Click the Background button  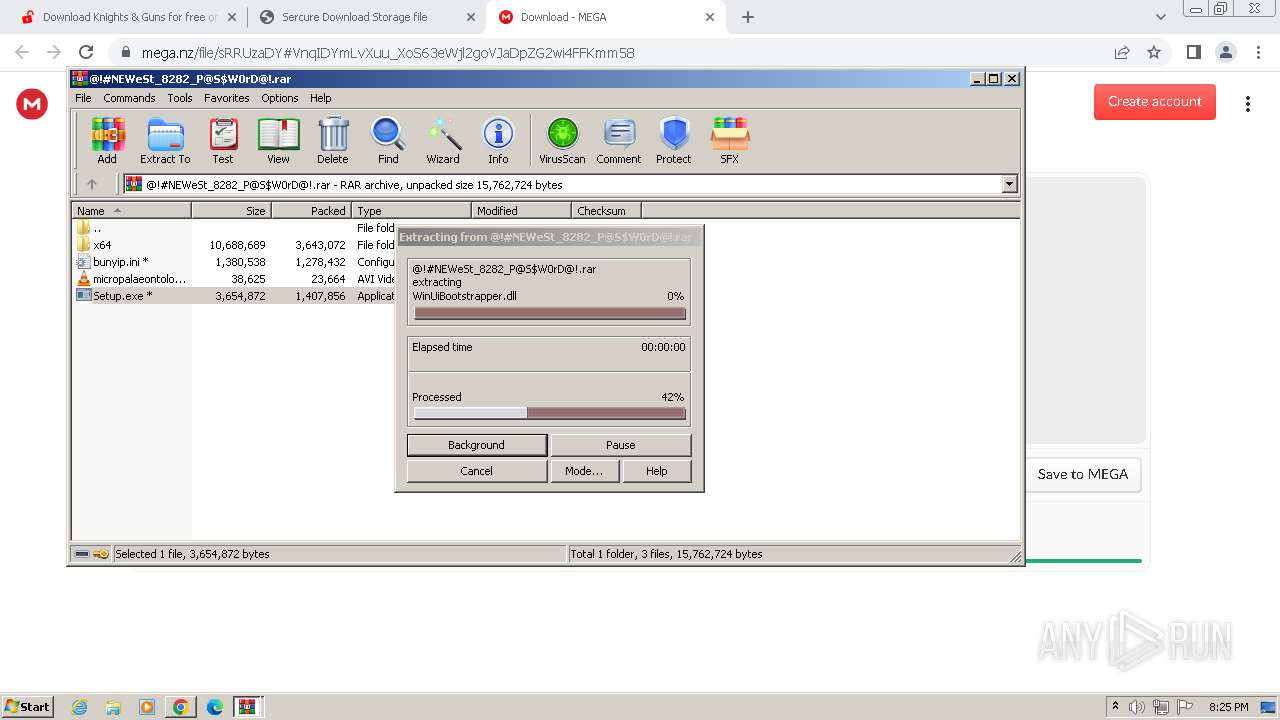click(x=476, y=445)
